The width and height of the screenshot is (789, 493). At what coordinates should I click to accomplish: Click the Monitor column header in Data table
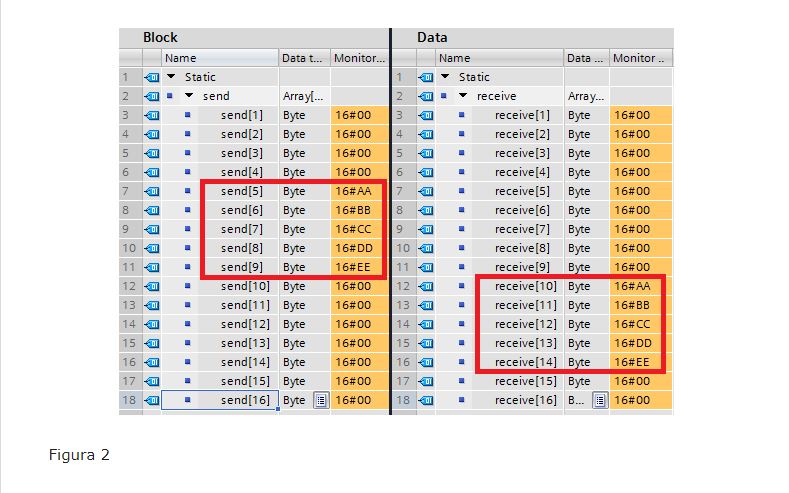click(x=639, y=58)
